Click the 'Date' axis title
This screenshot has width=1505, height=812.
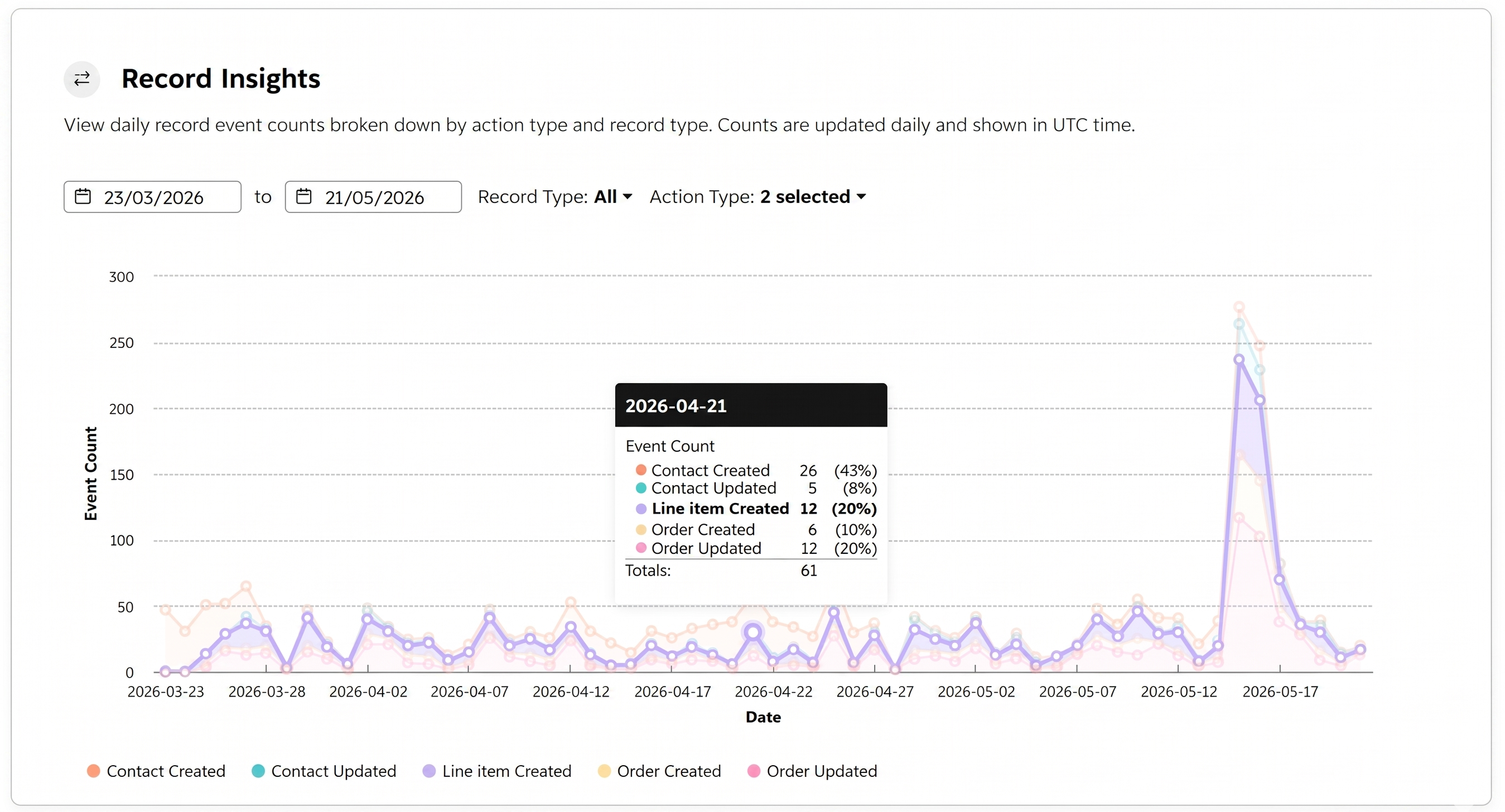[x=763, y=717]
